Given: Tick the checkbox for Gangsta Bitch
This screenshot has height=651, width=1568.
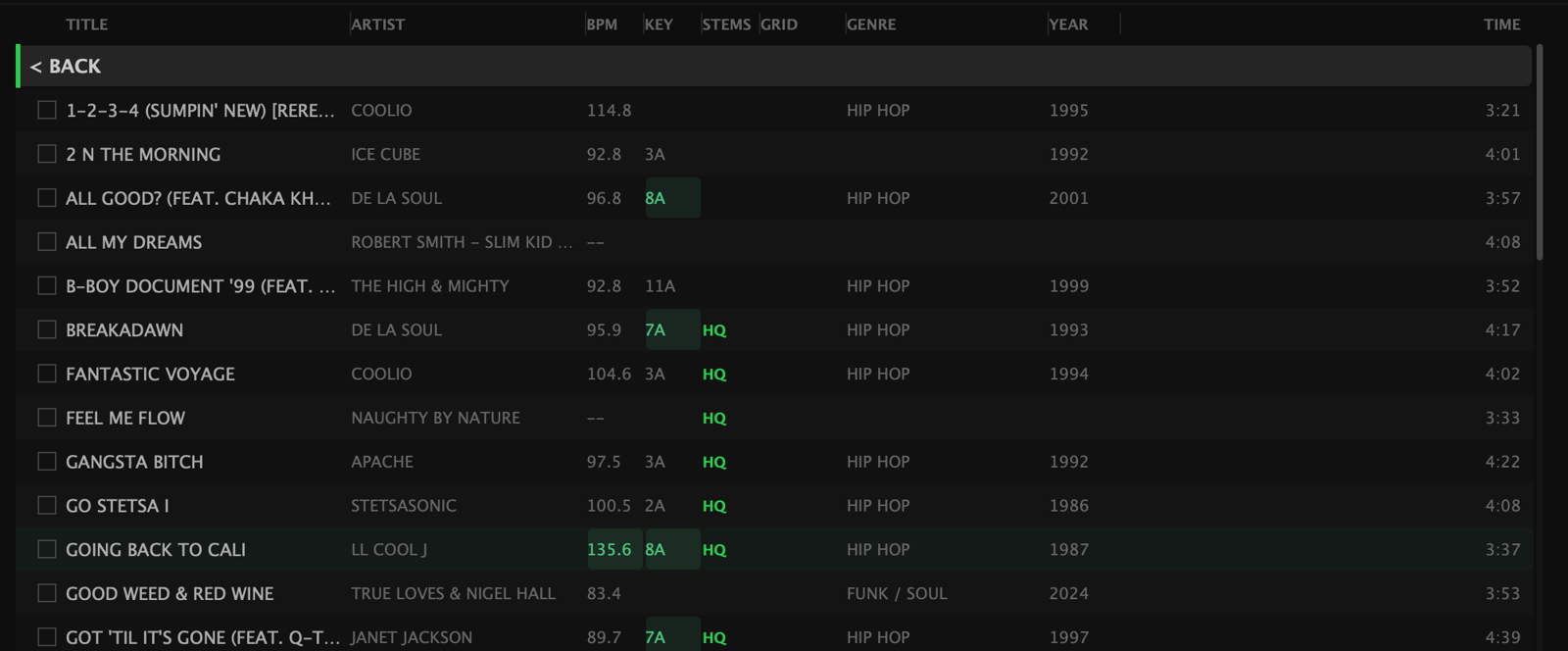Looking at the screenshot, I should [x=47, y=462].
